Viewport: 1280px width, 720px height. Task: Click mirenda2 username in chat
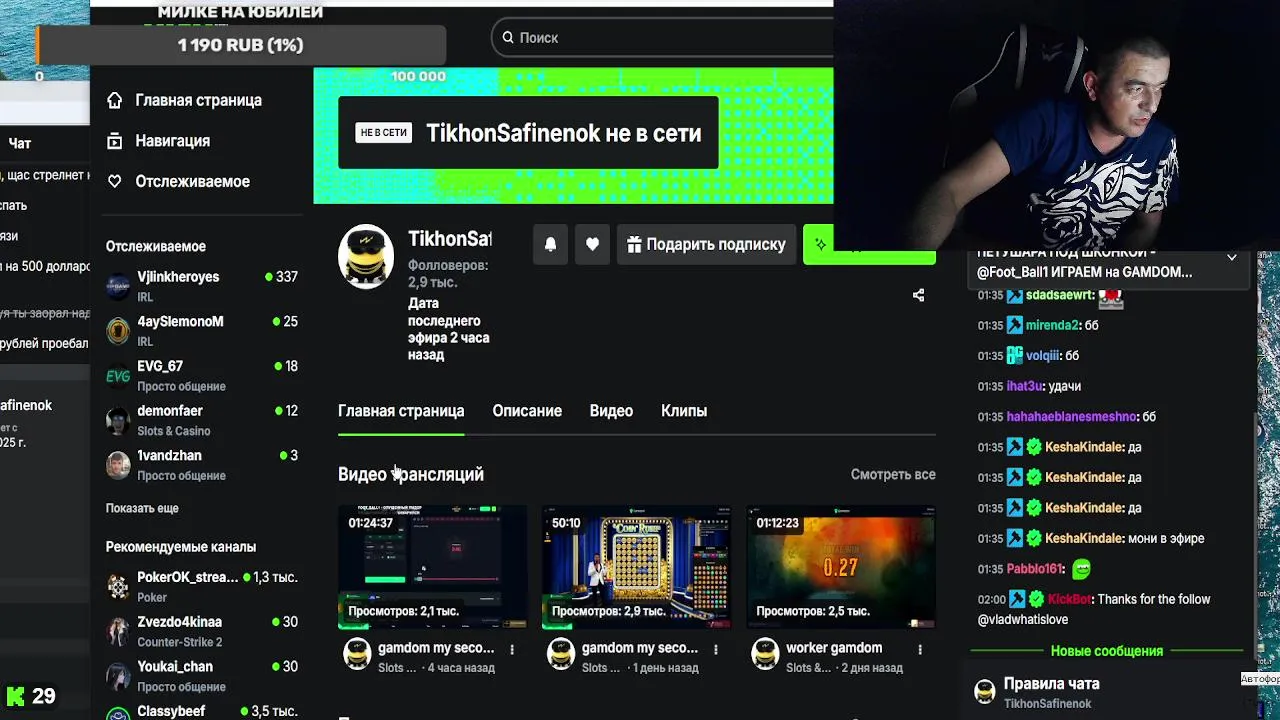1053,325
